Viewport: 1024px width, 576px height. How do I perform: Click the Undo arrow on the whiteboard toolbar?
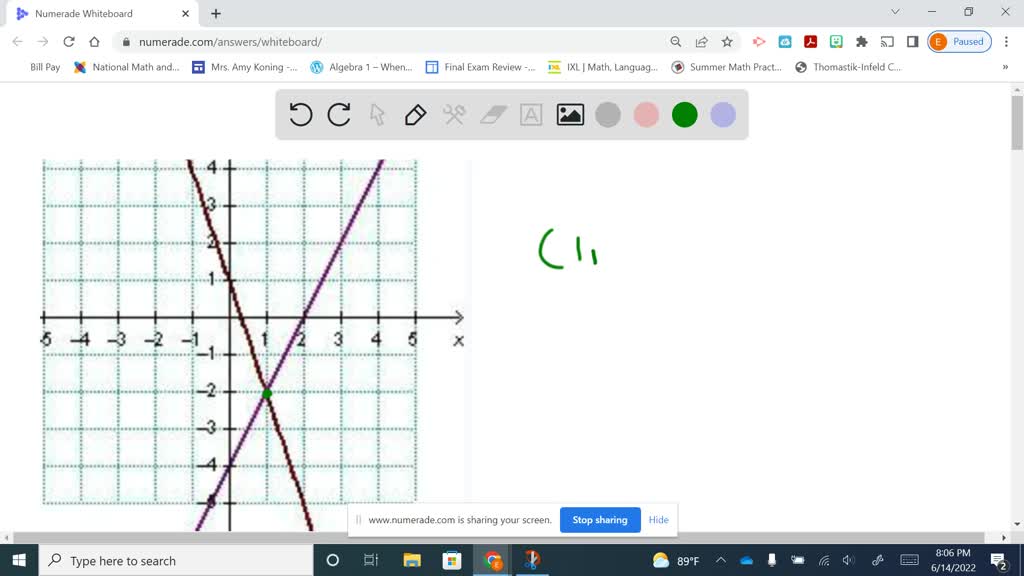pos(301,114)
